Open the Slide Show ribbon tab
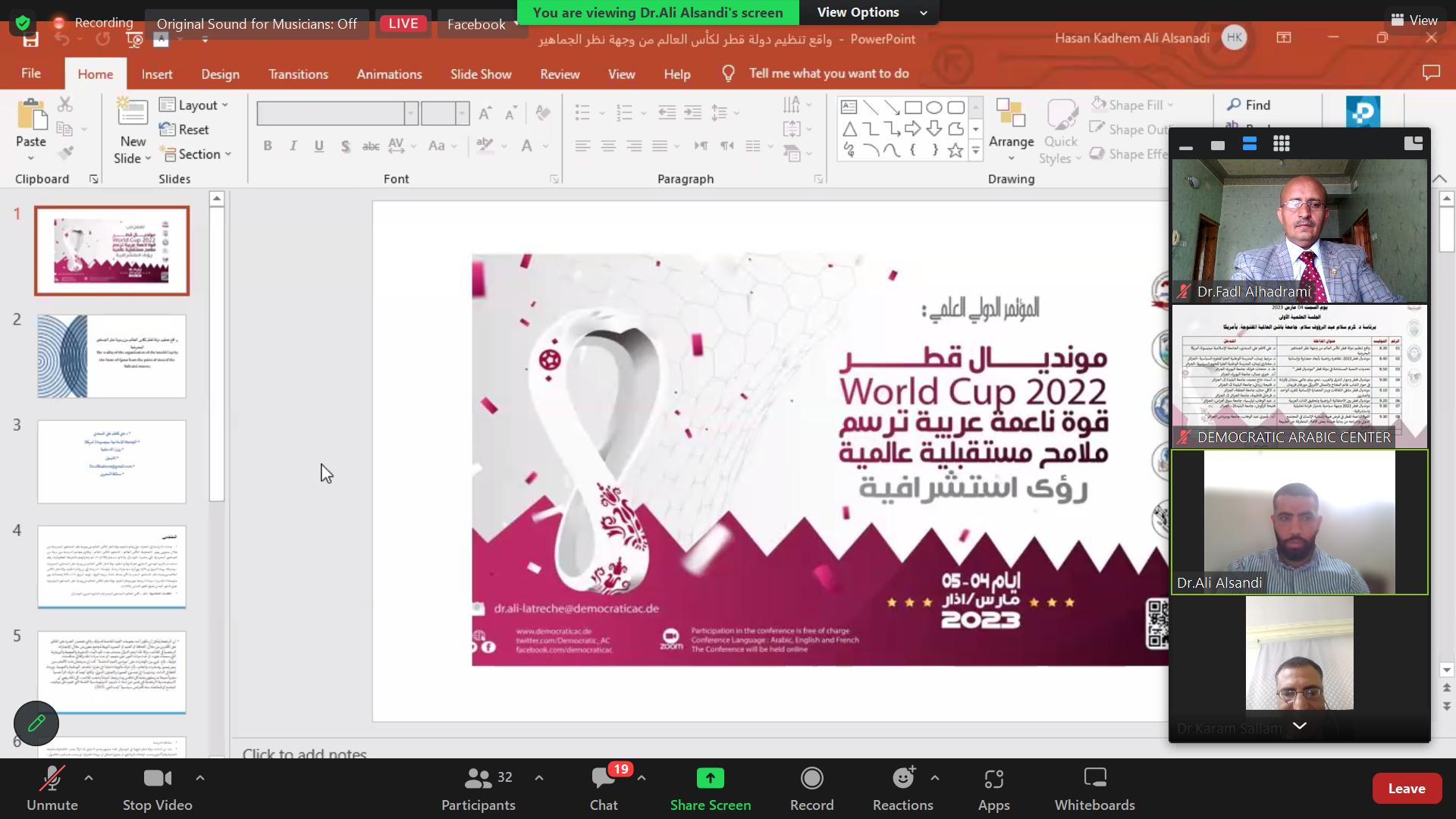The height and width of the screenshot is (819, 1456). 480,74
